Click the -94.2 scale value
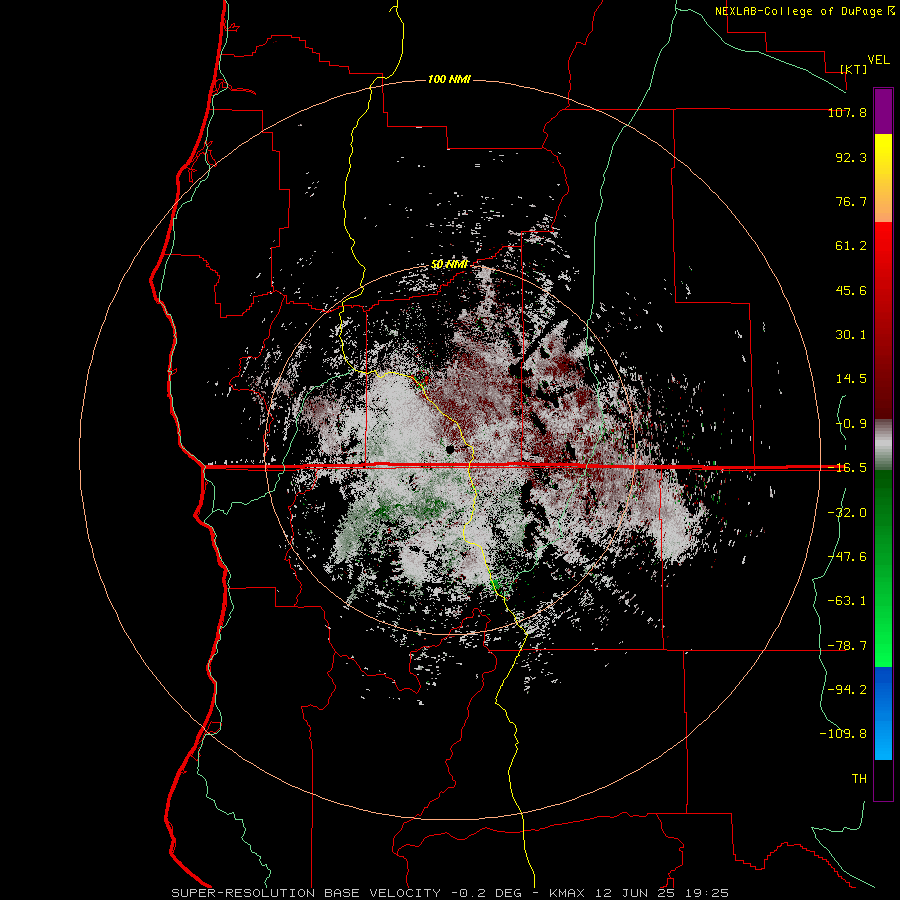The width and height of the screenshot is (900, 900). pos(847,690)
